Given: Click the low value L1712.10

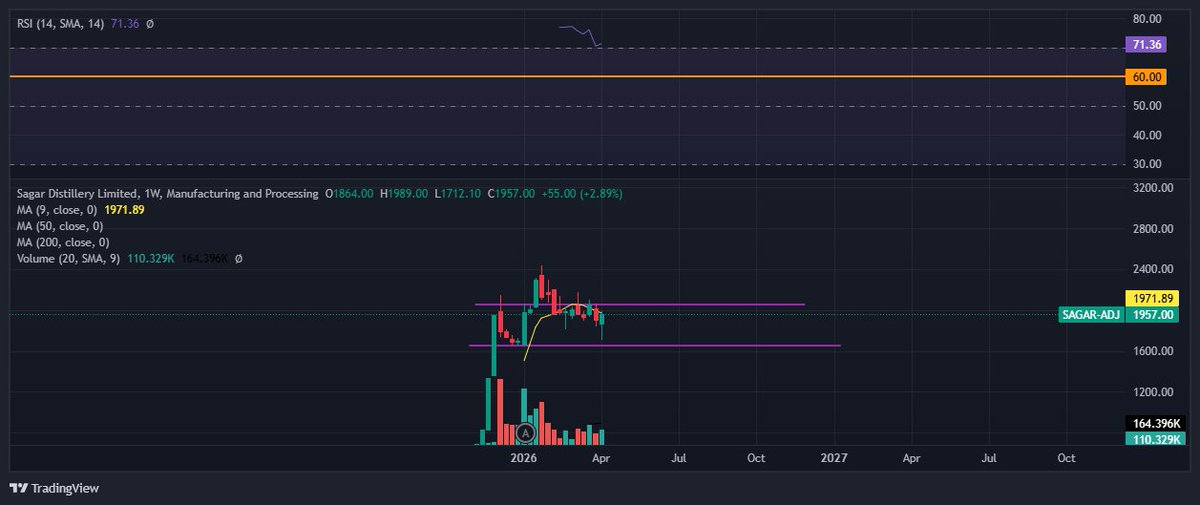Looking at the screenshot, I should [459, 193].
